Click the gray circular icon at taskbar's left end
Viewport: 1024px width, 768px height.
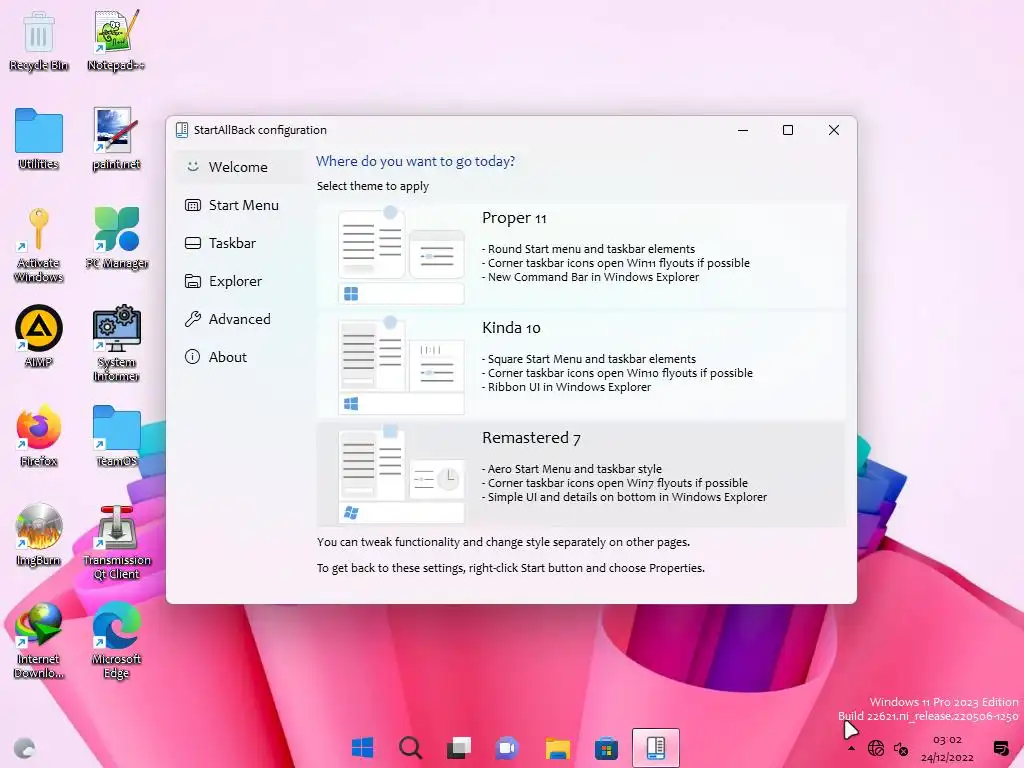point(25,748)
